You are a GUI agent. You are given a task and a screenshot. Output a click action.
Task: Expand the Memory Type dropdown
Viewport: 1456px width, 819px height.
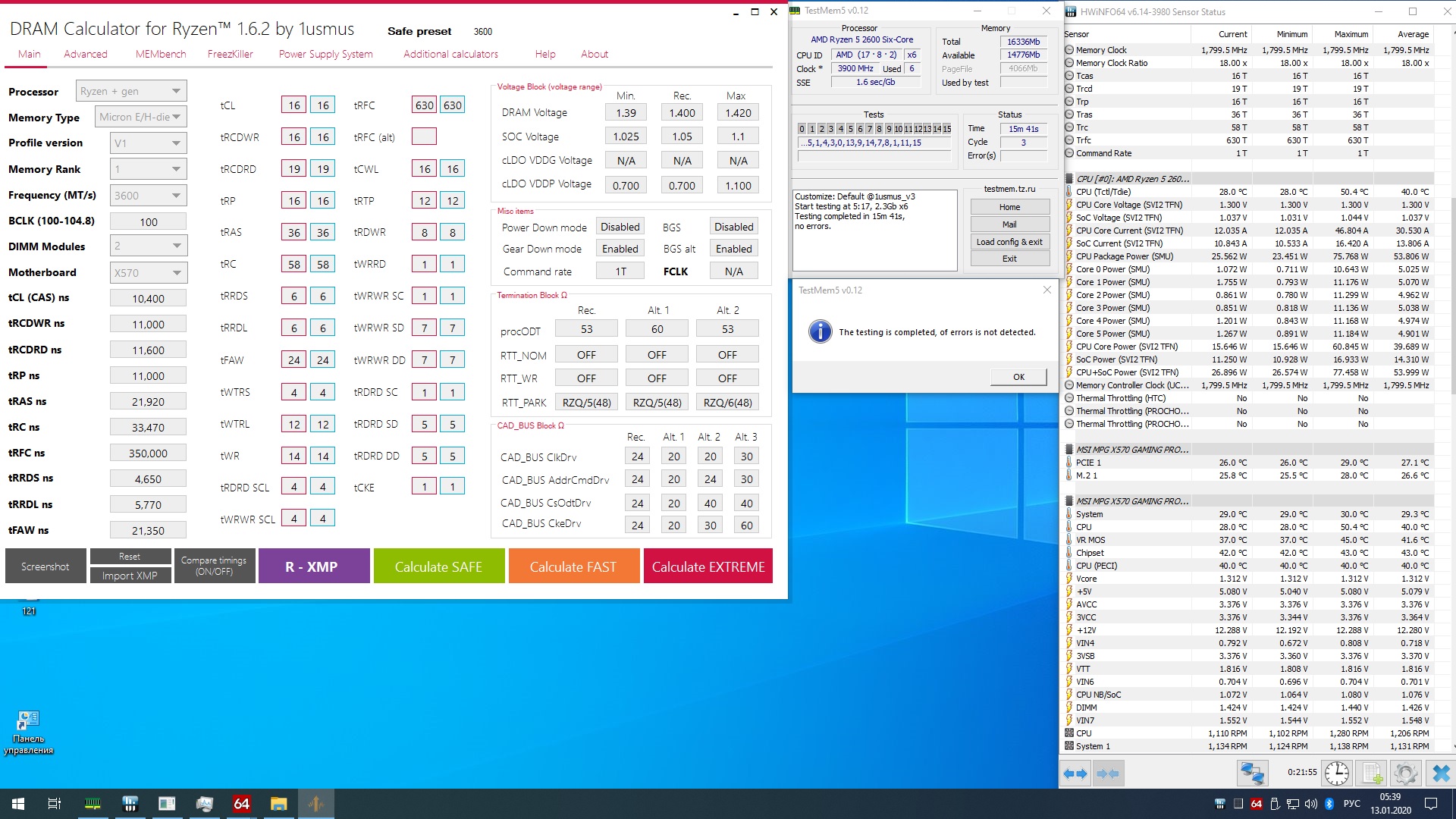pos(140,117)
